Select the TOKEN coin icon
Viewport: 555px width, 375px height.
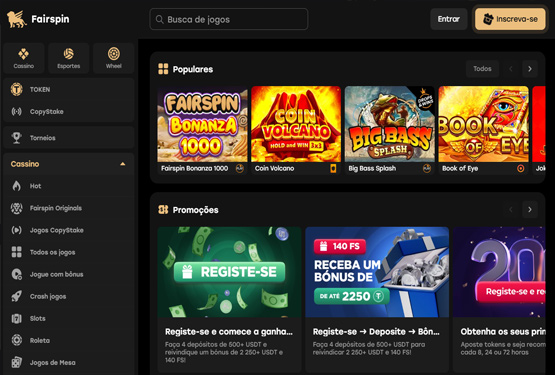click(x=17, y=90)
